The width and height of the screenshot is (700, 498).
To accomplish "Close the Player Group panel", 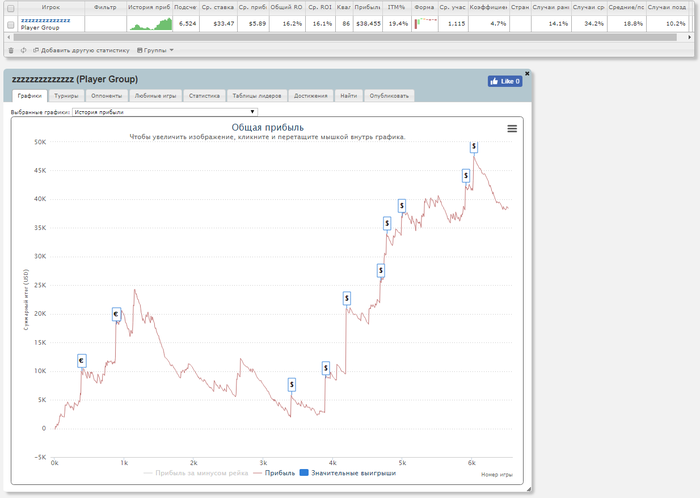I will [528, 73].
